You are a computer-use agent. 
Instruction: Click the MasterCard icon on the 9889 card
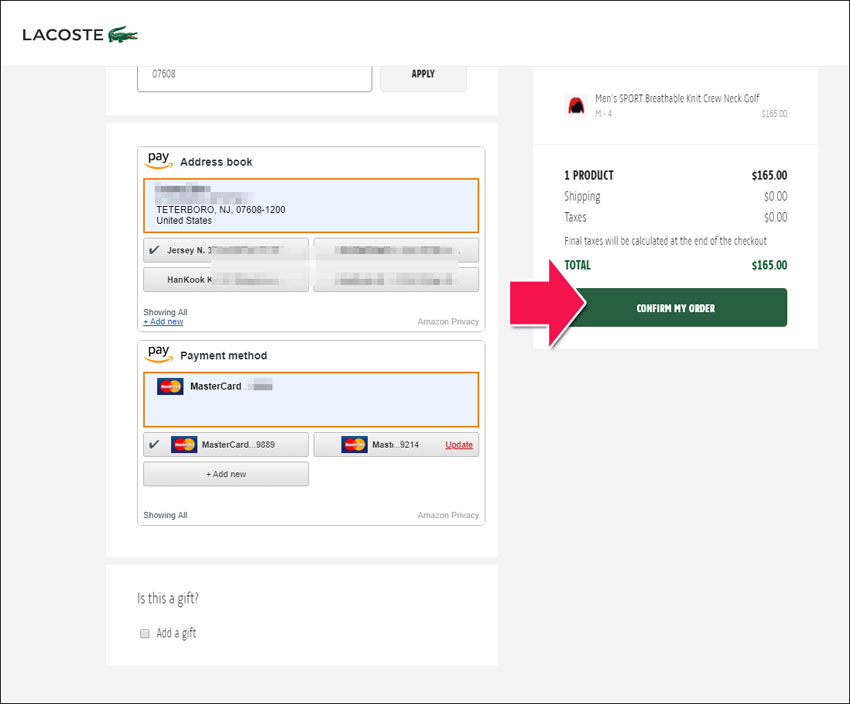point(184,444)
